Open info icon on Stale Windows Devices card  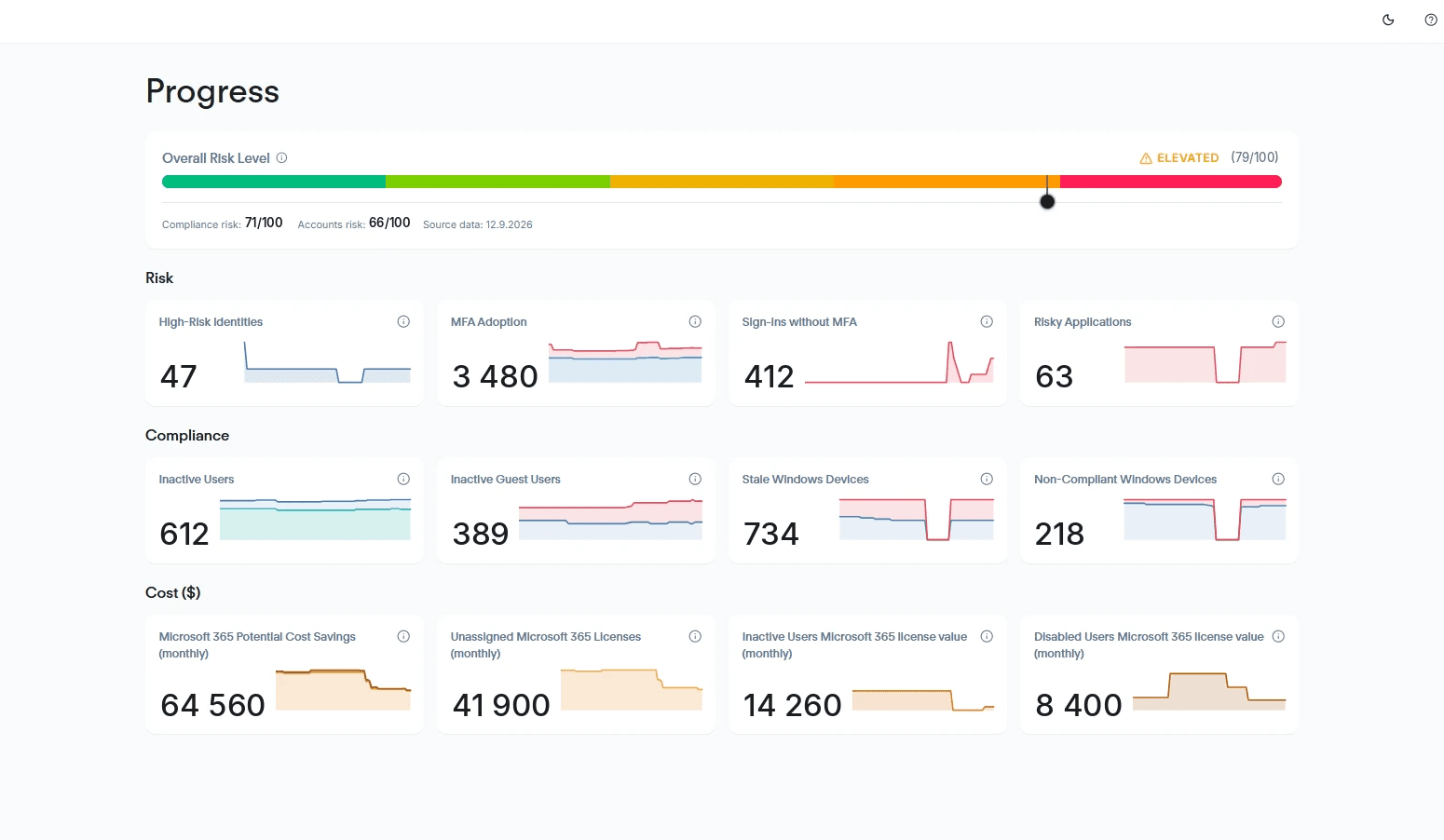click(x=987, y=479)
